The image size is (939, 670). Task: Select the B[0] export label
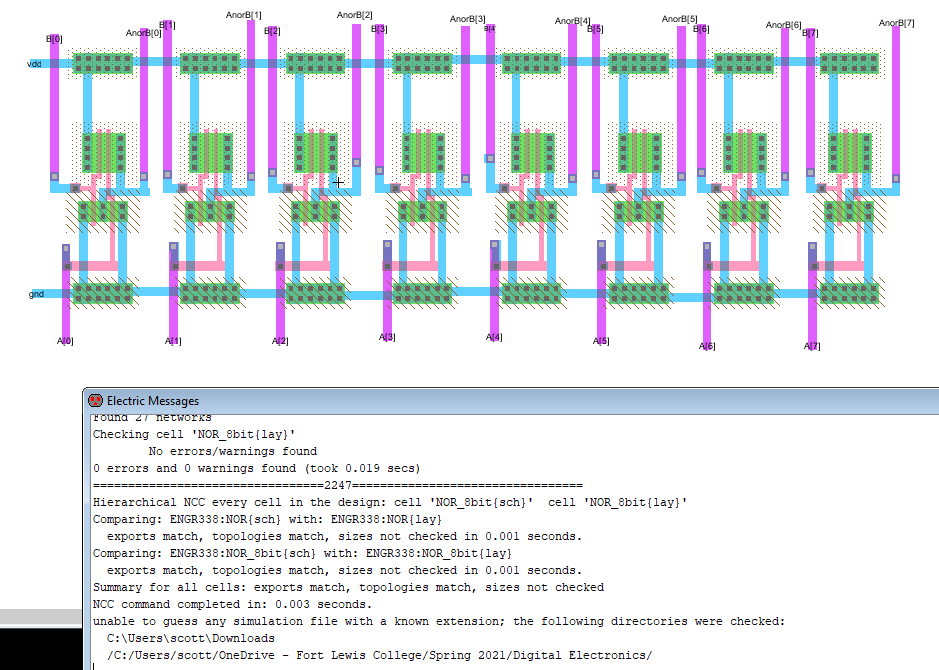pyautogui.click(x=54, y=39)
